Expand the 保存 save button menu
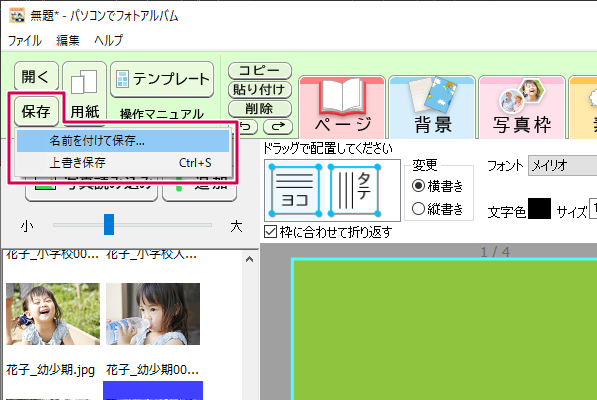 (x=36, y=111)
